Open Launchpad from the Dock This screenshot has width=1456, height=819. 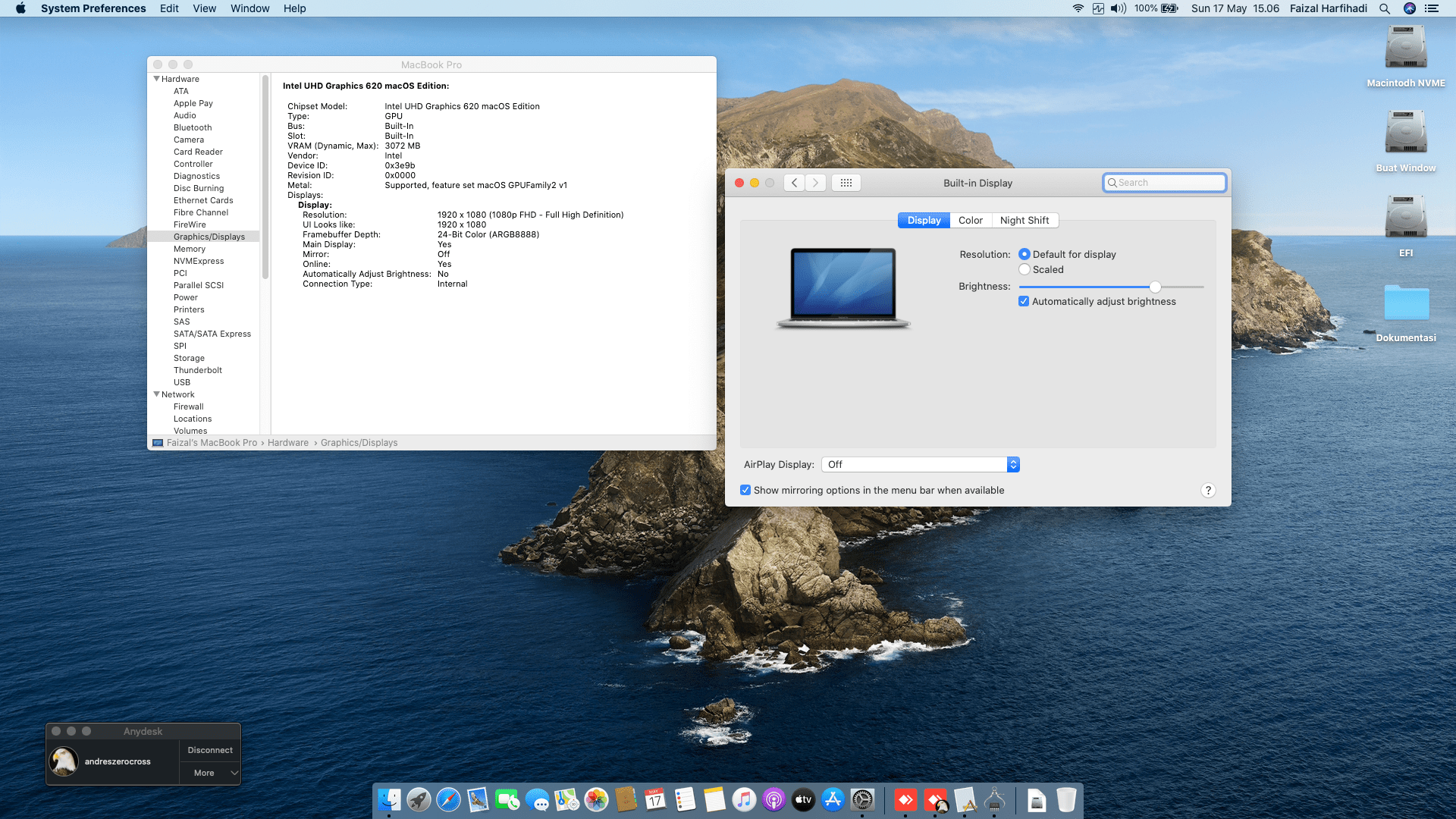419,799
